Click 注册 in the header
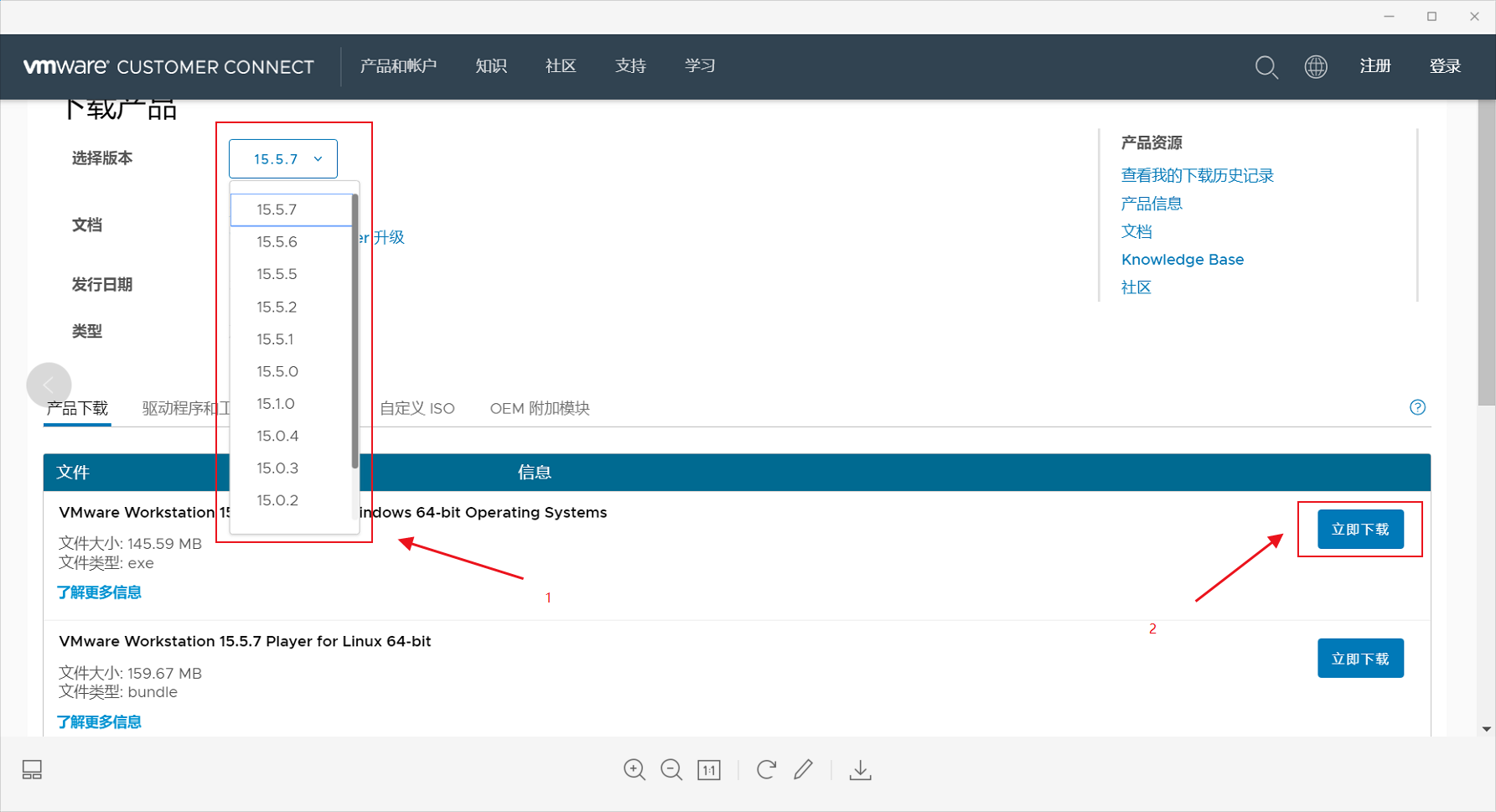The image size is (1496, 812). click(1375, 66)
